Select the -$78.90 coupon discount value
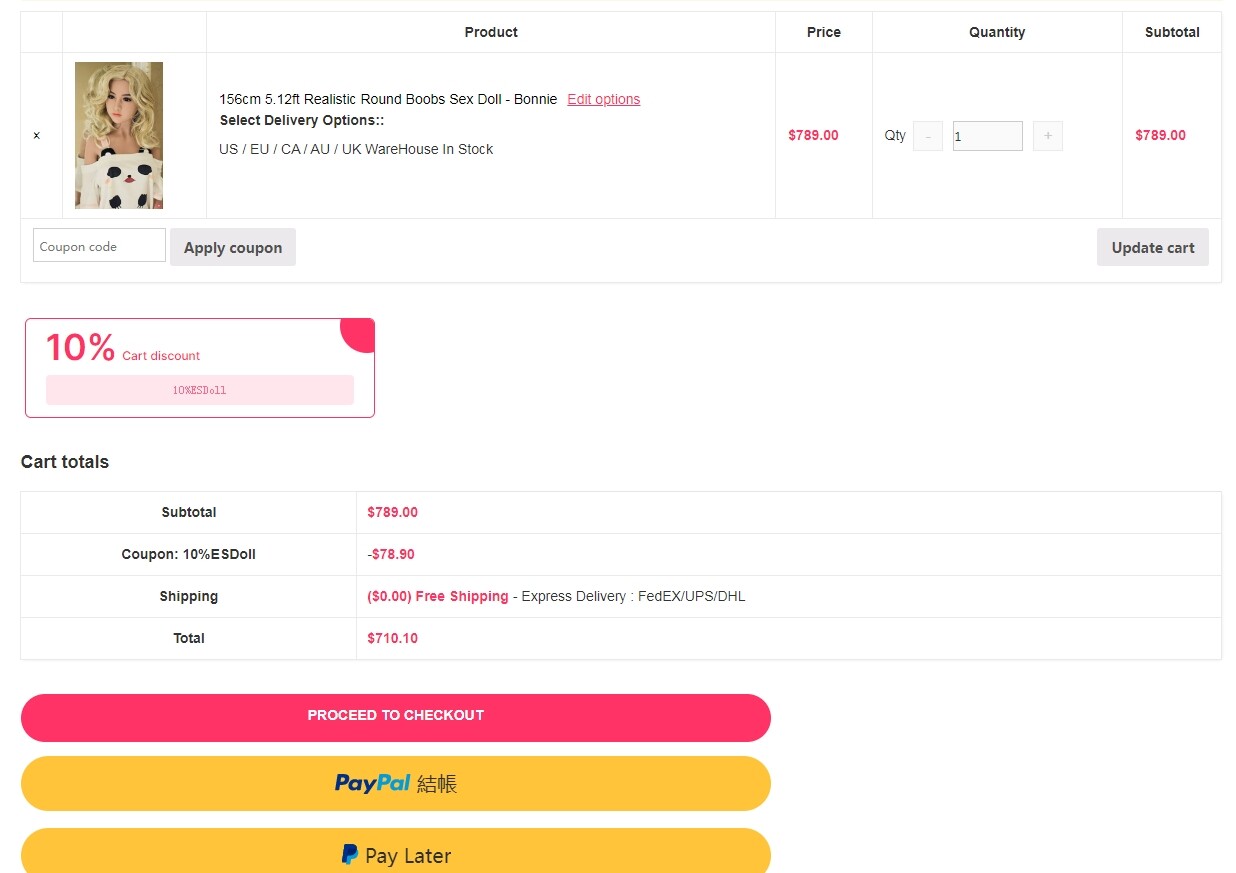Image resolution: width=1236 pixels, height=873 pixels. (x=391, y=554)
